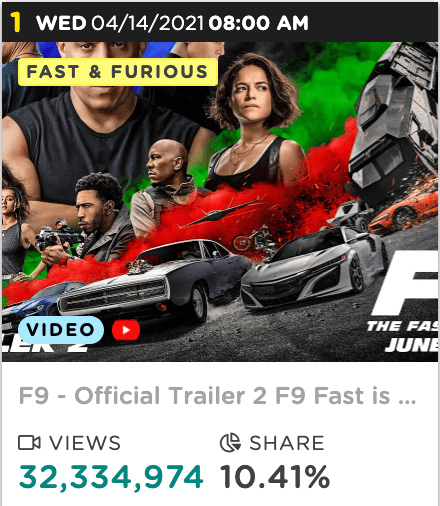This screenshot has width=440, height=506.
Task: Click the 10.41% share value
Action: [x=275, y=477]
